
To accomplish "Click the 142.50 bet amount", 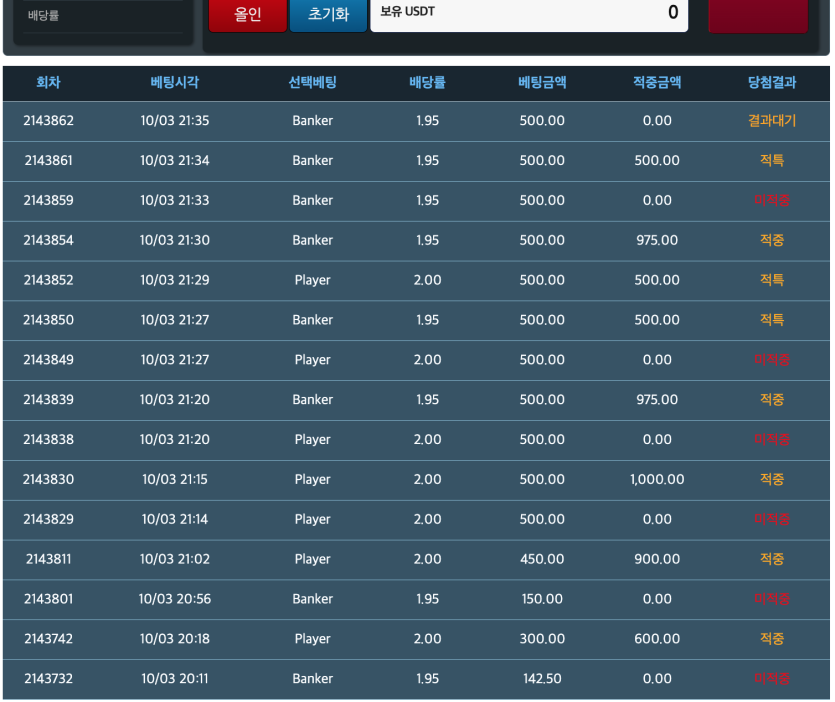I will pyautogui.click(x=542, y=680).
